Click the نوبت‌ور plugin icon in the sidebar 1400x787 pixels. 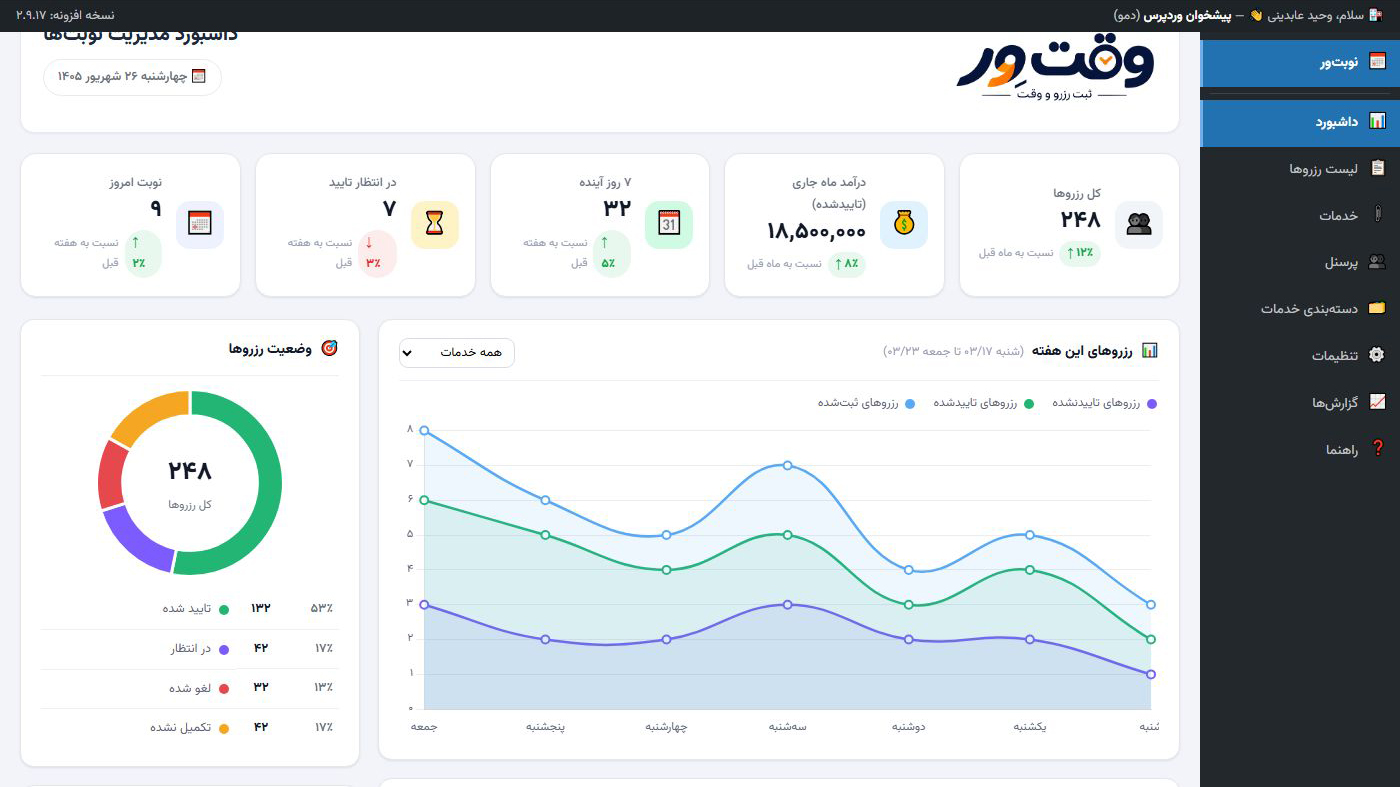pyautogui.click(x=1377, y=61)
